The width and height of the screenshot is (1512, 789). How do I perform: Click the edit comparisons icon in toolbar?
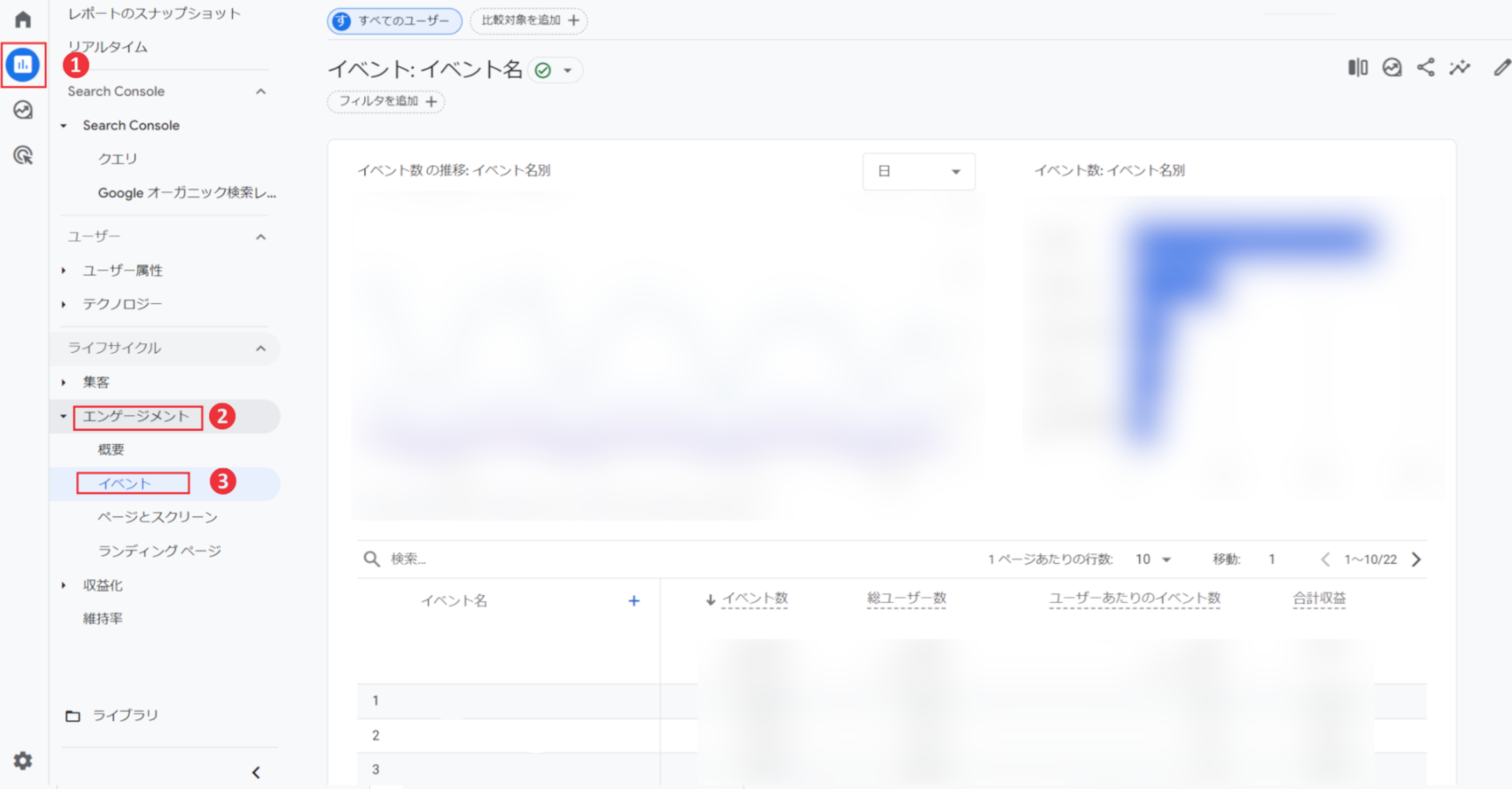1358,68
